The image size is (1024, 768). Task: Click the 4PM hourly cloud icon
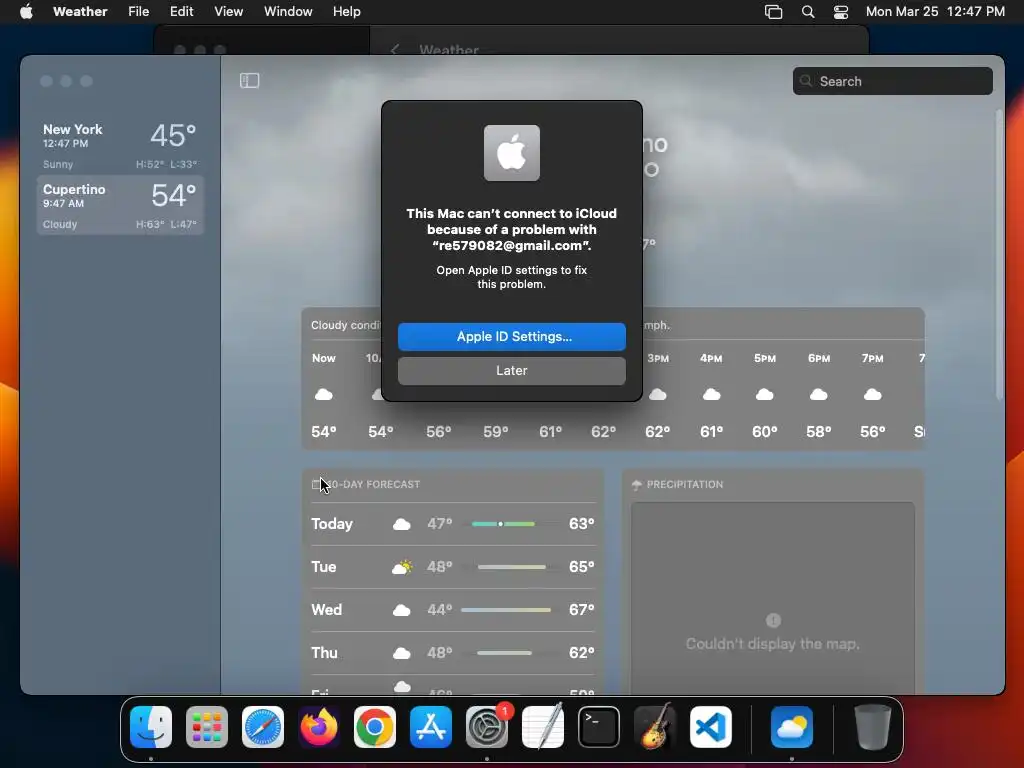pyautogui.click(x=711, y=394)
